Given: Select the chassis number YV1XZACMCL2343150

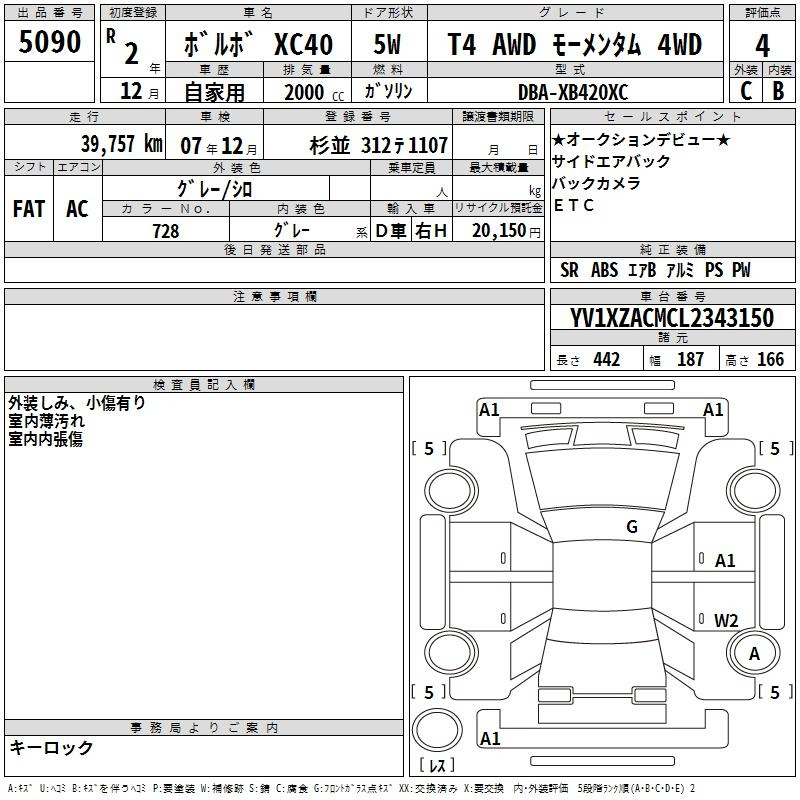Looking at the screenshot, I should [x=672, y=318].
